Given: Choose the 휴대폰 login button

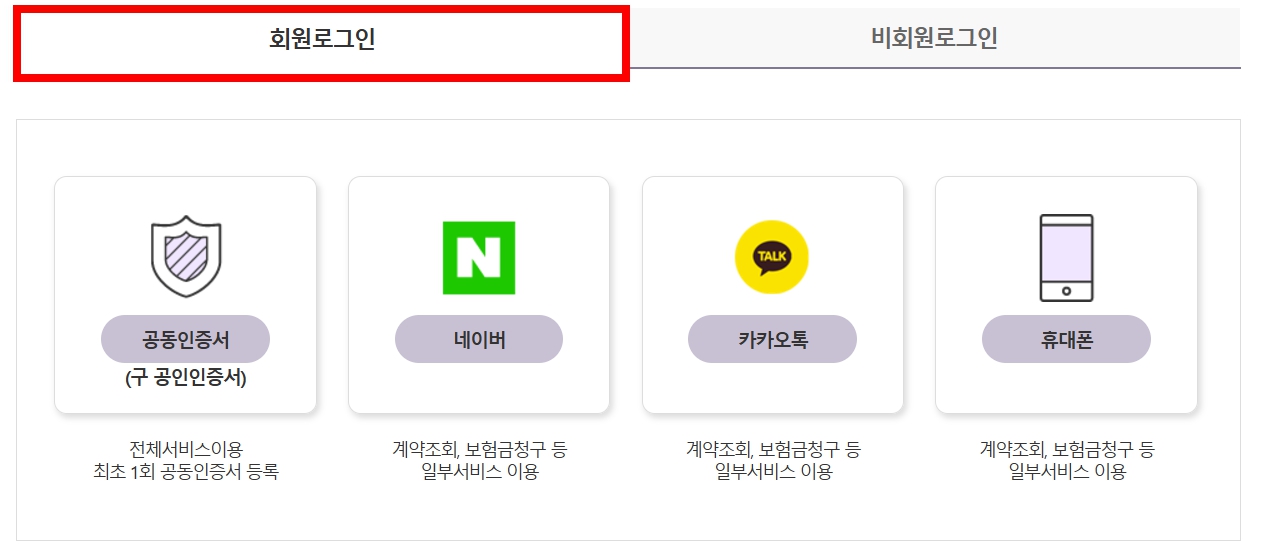Looking at the screenshot, I should point(1066,339).
